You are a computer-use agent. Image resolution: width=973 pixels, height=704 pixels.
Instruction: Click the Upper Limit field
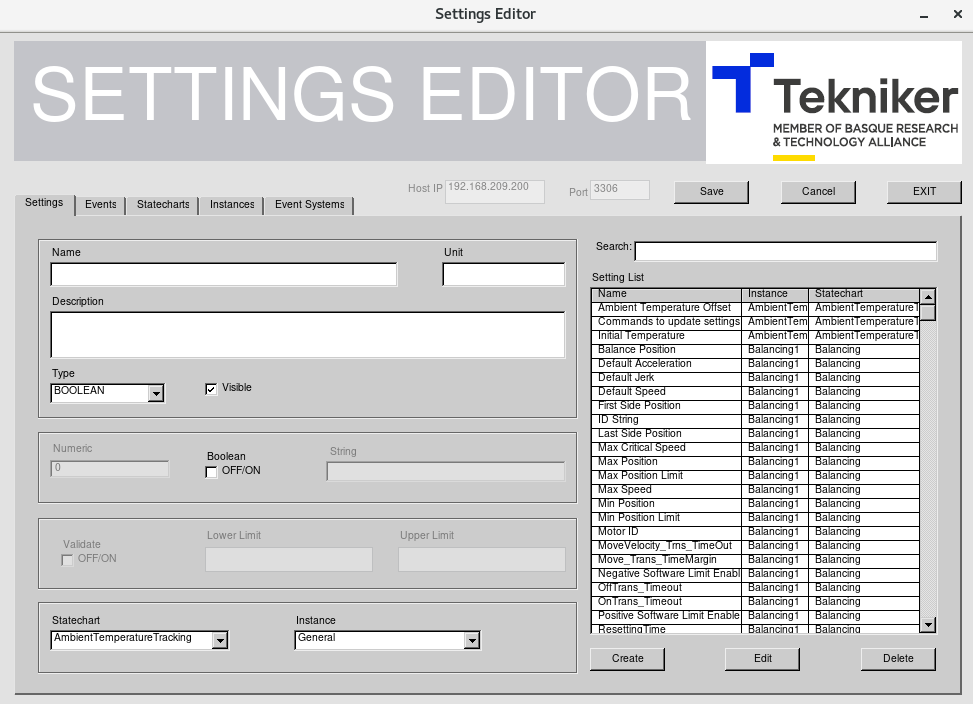[x=482, y=559]
